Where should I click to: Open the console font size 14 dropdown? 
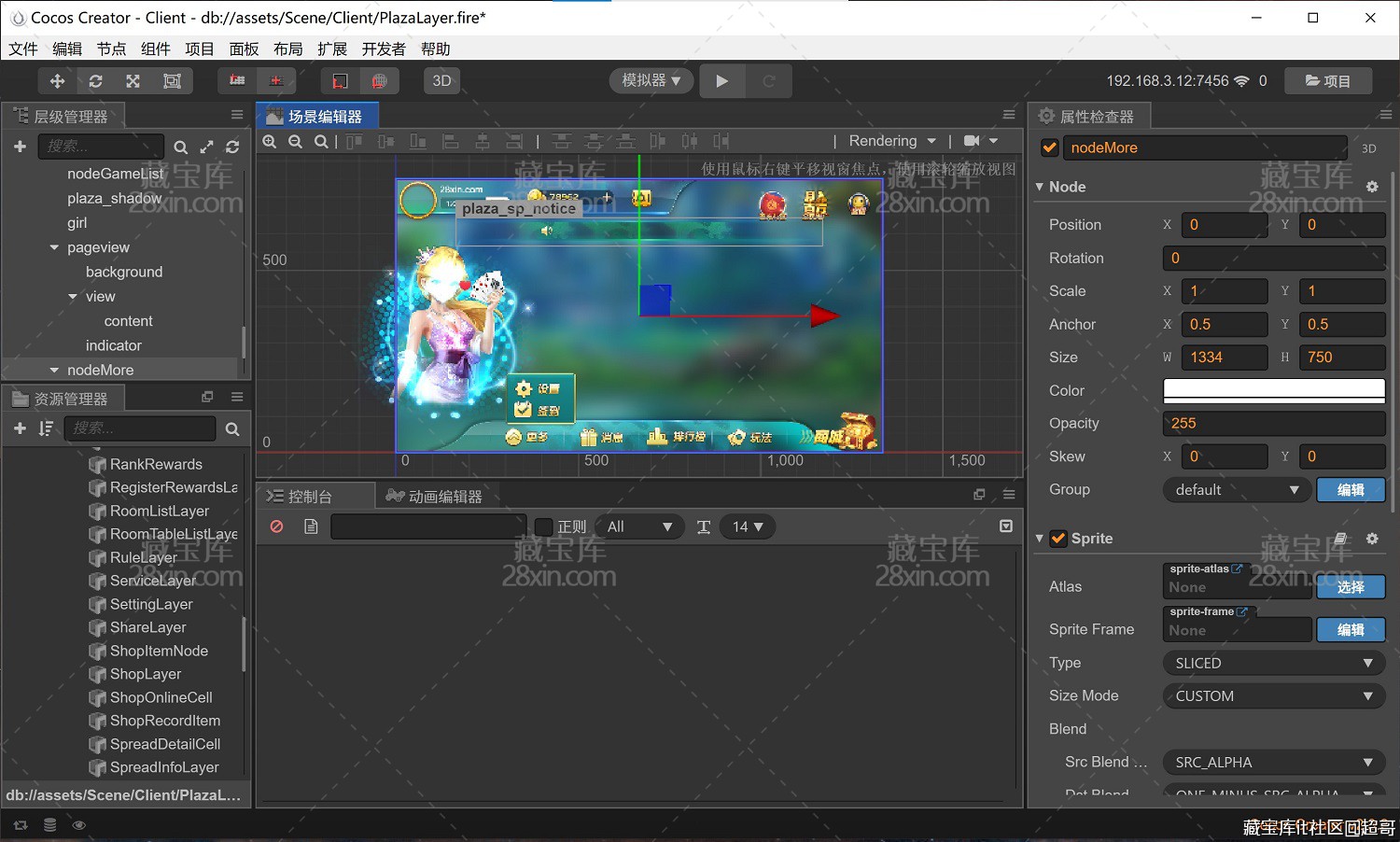(749, 526)
